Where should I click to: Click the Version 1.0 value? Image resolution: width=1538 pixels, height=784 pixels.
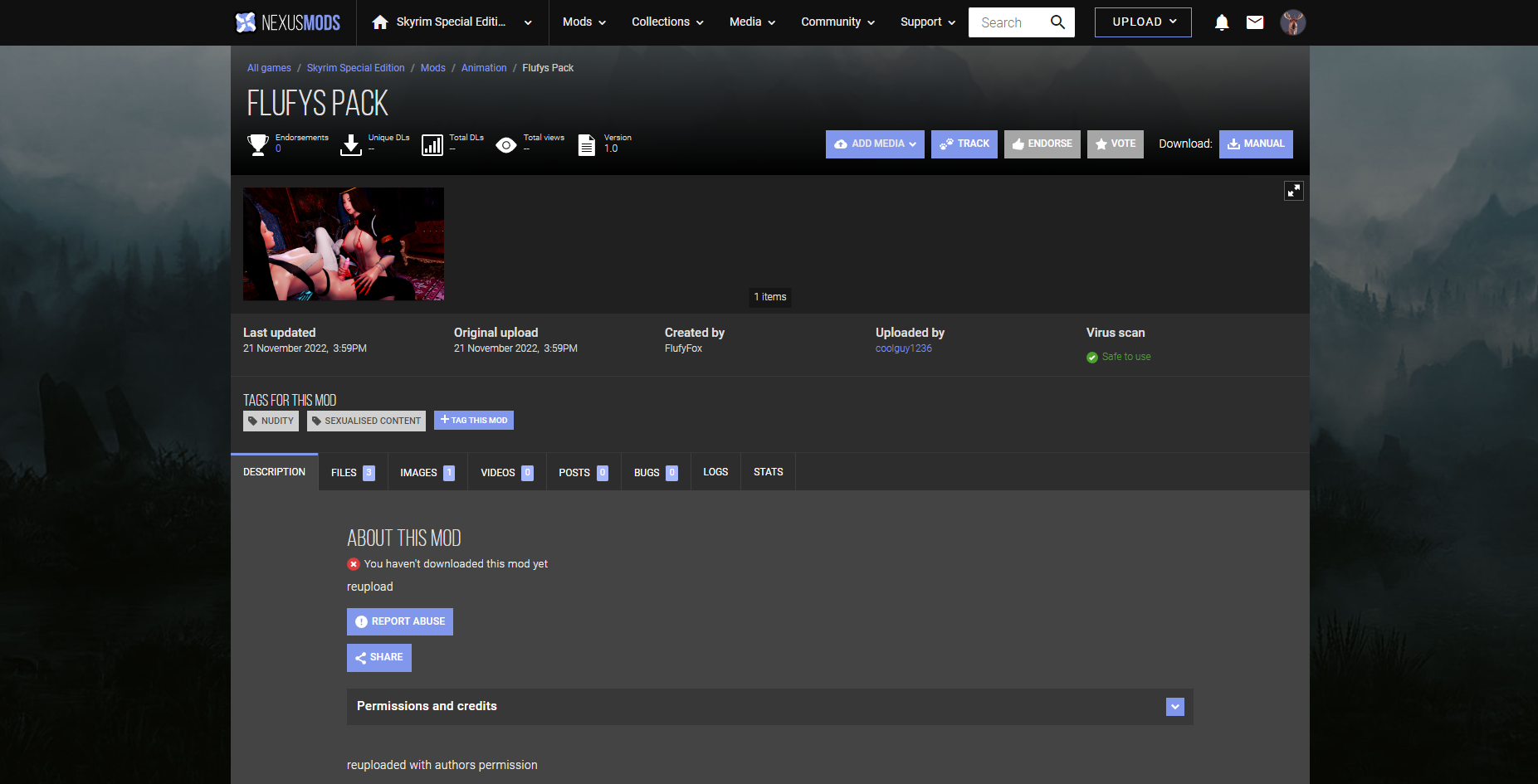tap(611, 149)
